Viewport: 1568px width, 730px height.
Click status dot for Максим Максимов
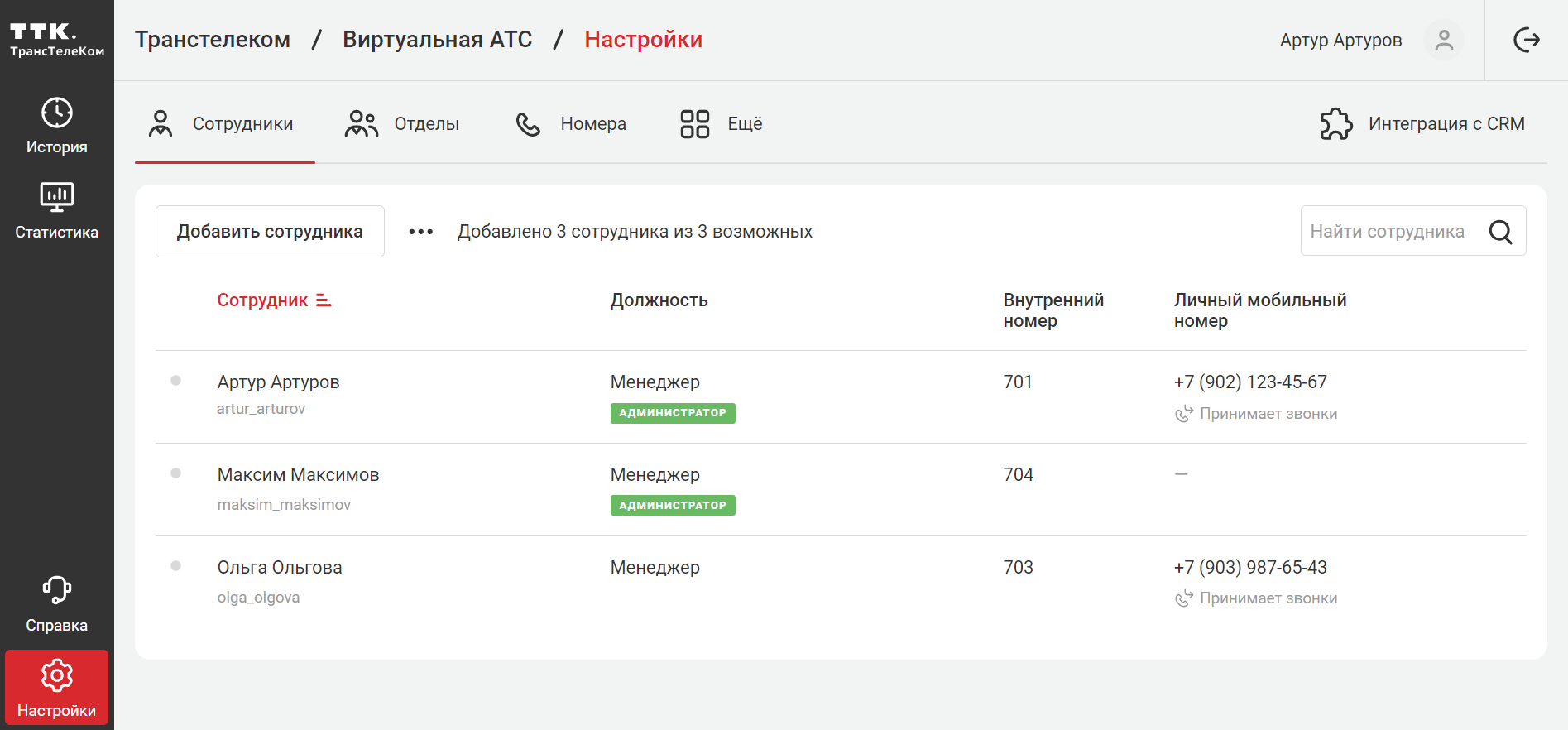point(175,473)
